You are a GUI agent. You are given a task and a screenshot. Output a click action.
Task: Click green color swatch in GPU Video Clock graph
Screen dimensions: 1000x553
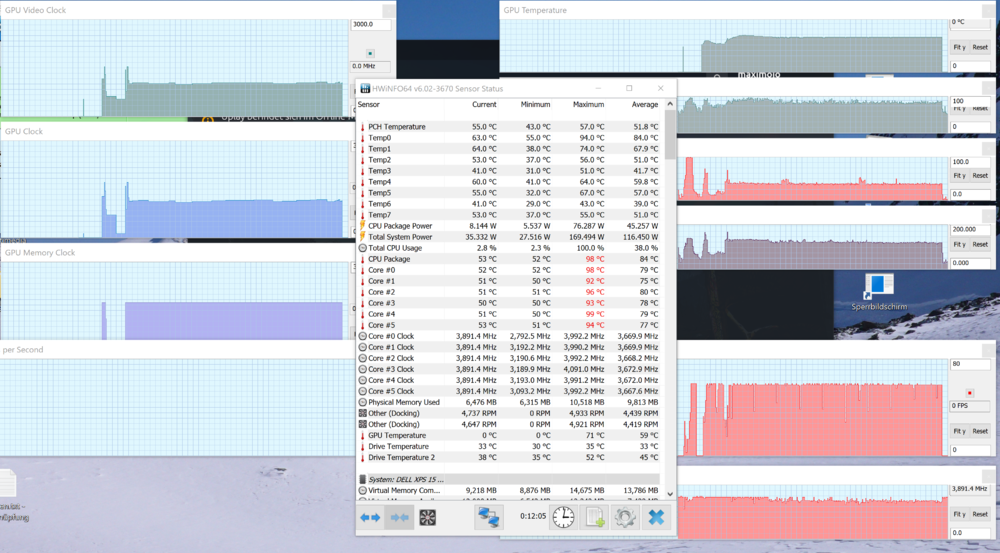[371, 53]
